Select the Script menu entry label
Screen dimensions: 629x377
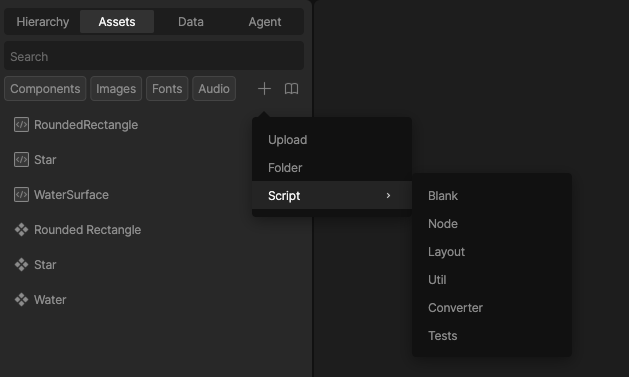[284, 196]
